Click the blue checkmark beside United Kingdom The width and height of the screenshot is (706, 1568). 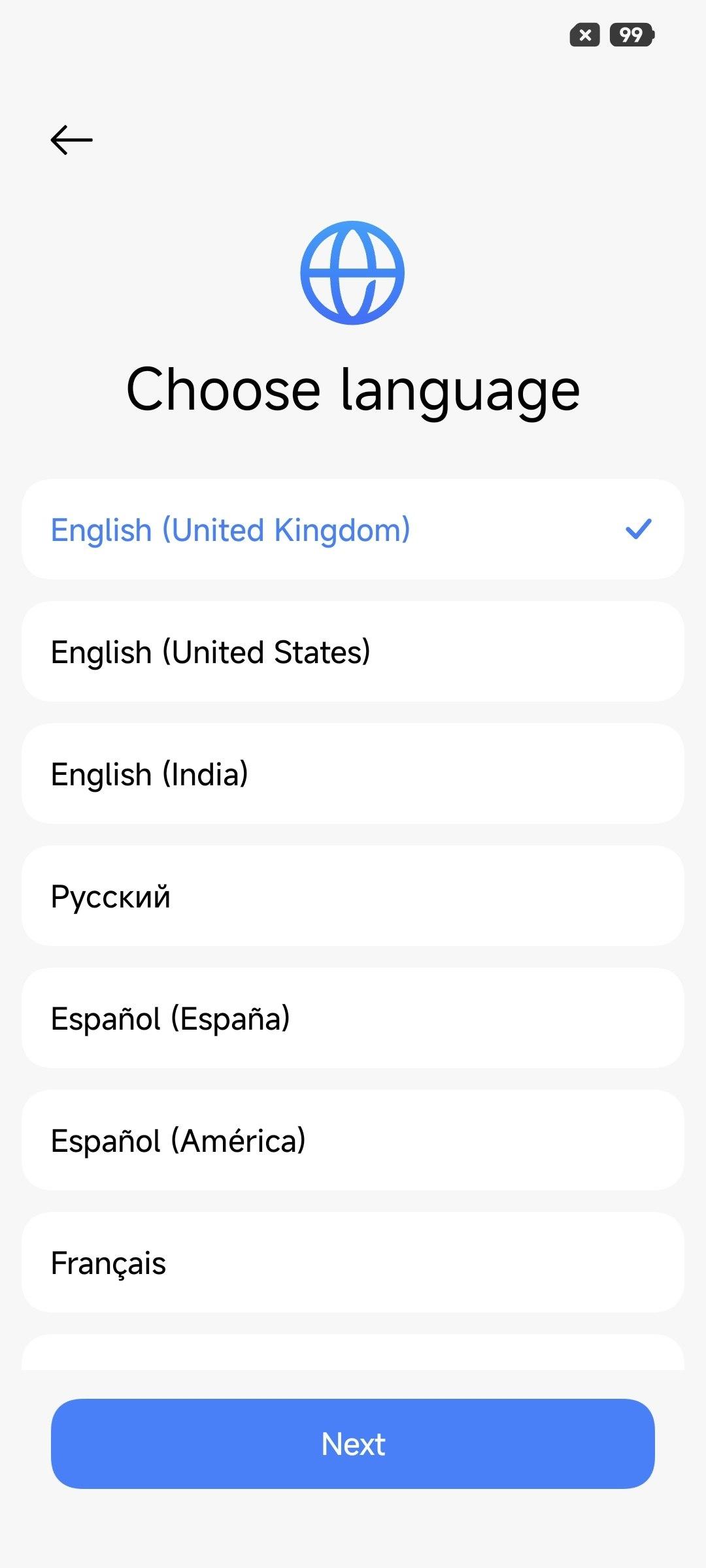[638, 529]
